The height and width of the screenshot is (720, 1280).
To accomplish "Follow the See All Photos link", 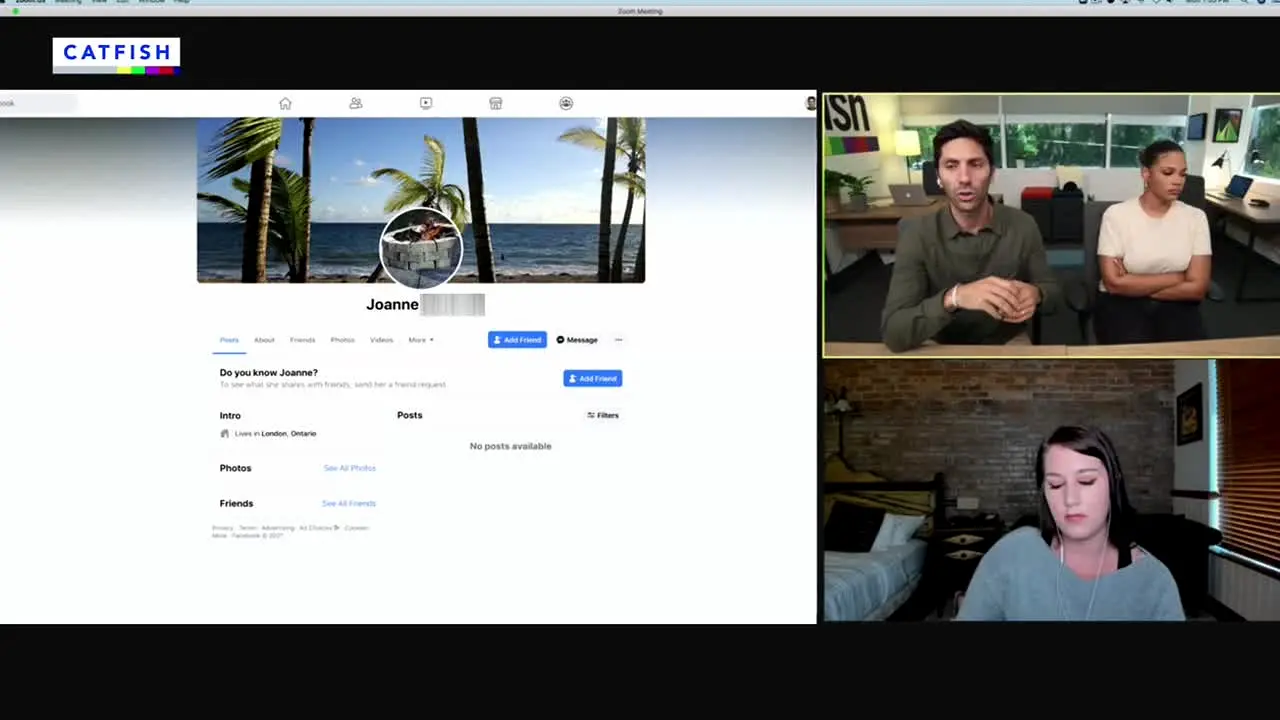I will pos(349,468).
